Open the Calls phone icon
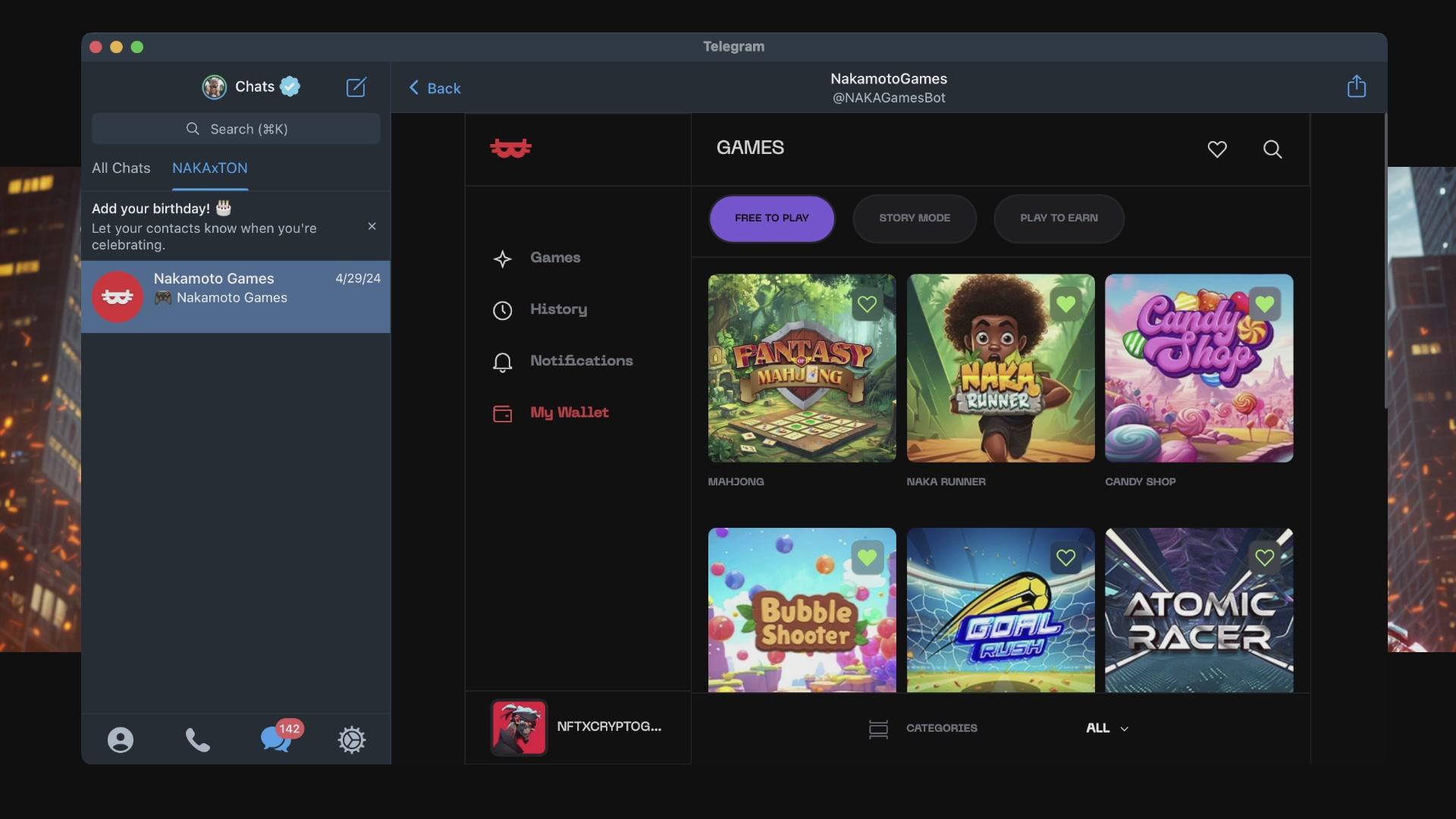 click(x=198, y=740)
